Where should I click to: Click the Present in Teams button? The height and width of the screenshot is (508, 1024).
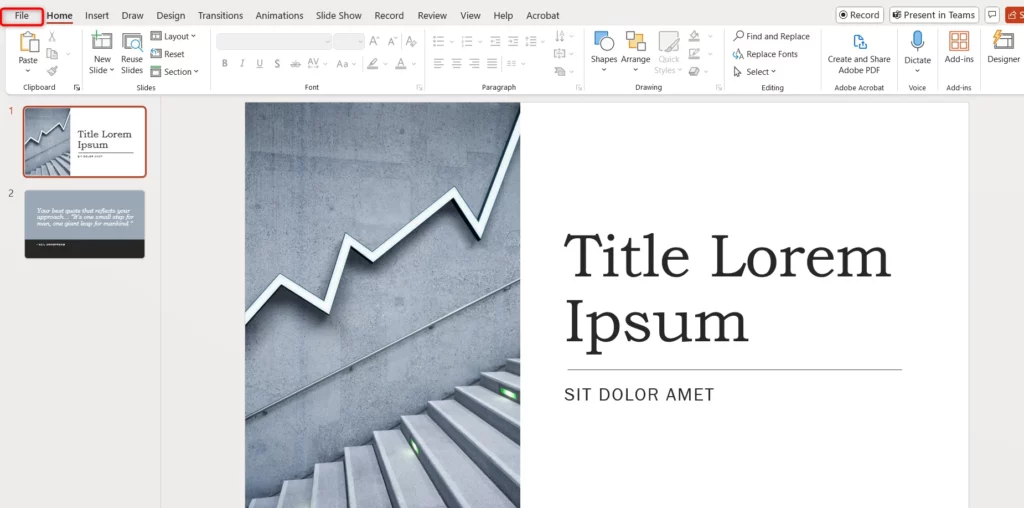click(933, 15)
